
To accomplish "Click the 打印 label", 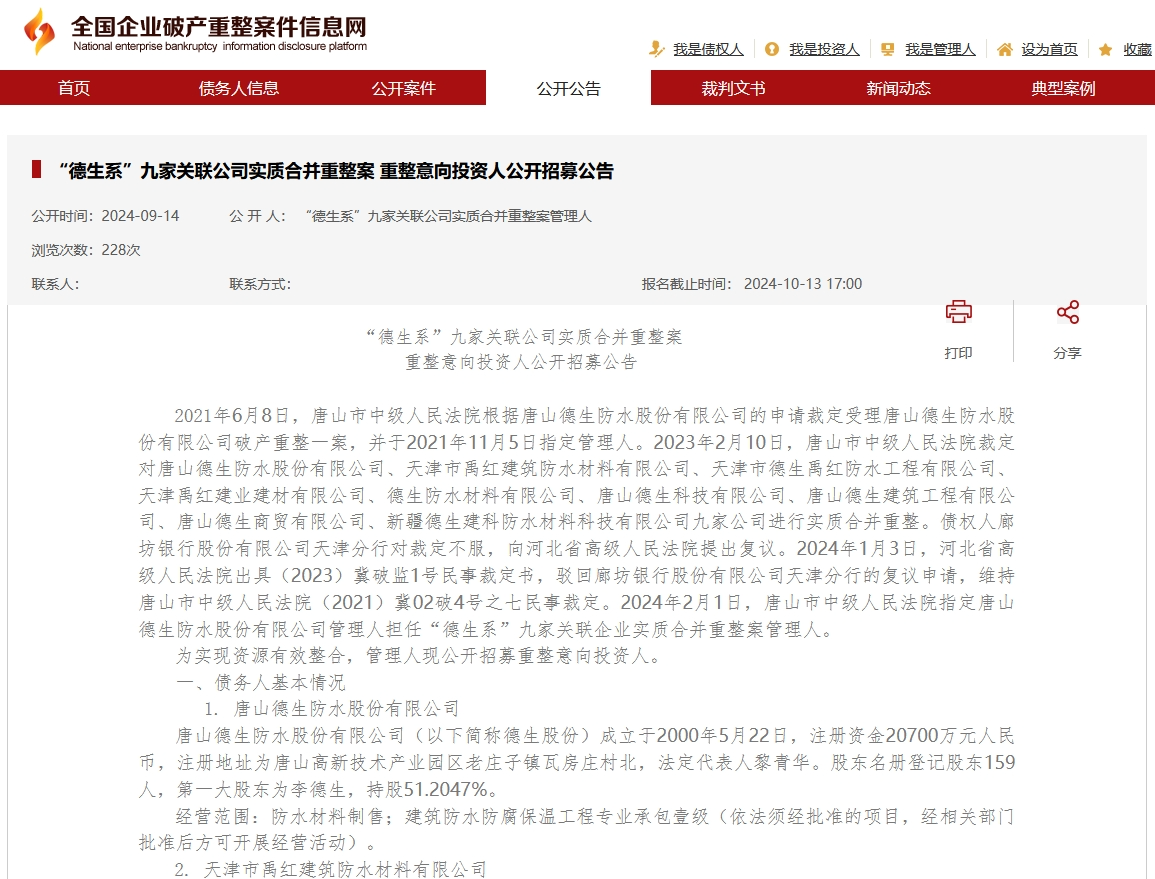I will click(958, 353).
